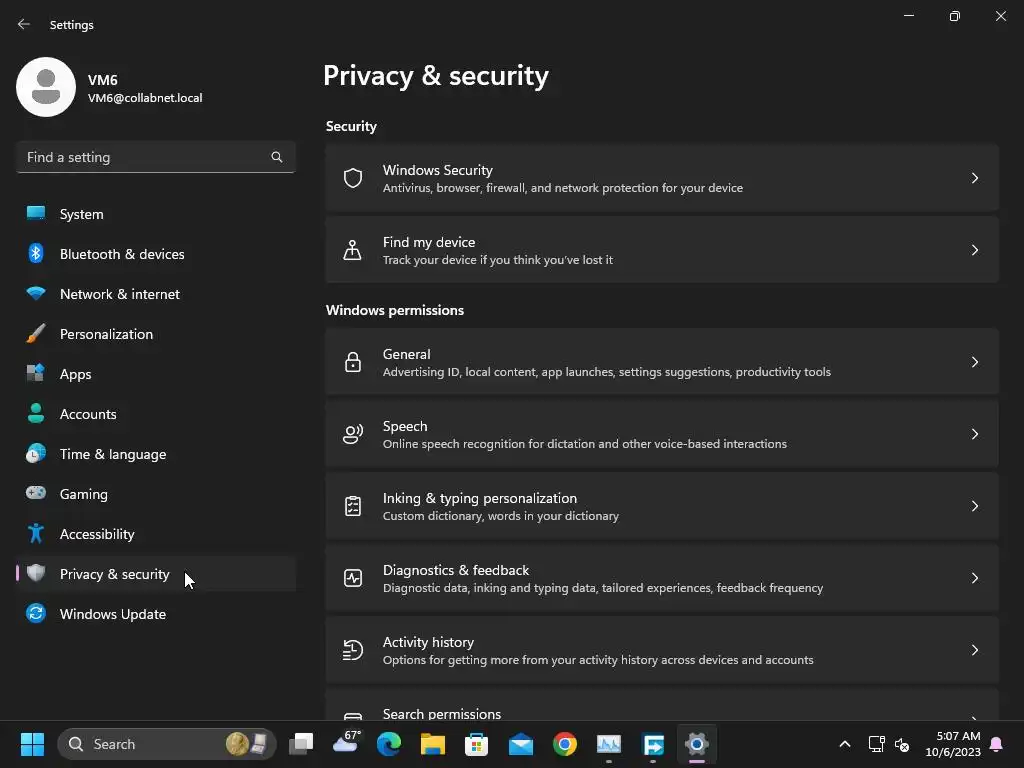Click the Accounts person icon in sidebar
Screen dimensions: 1024x768
(36, 413)
